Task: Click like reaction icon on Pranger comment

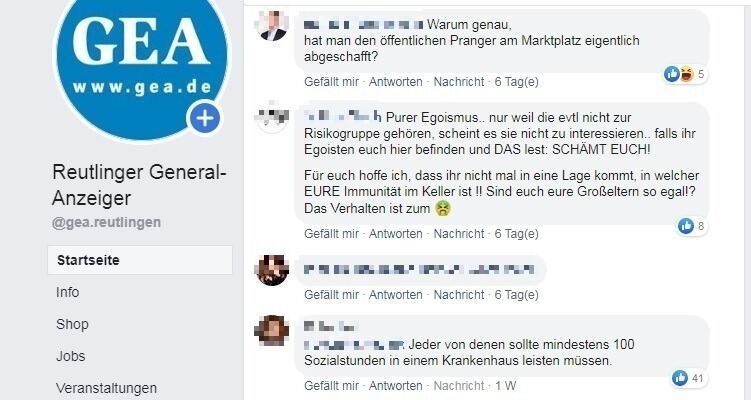Action: [672, 74]
